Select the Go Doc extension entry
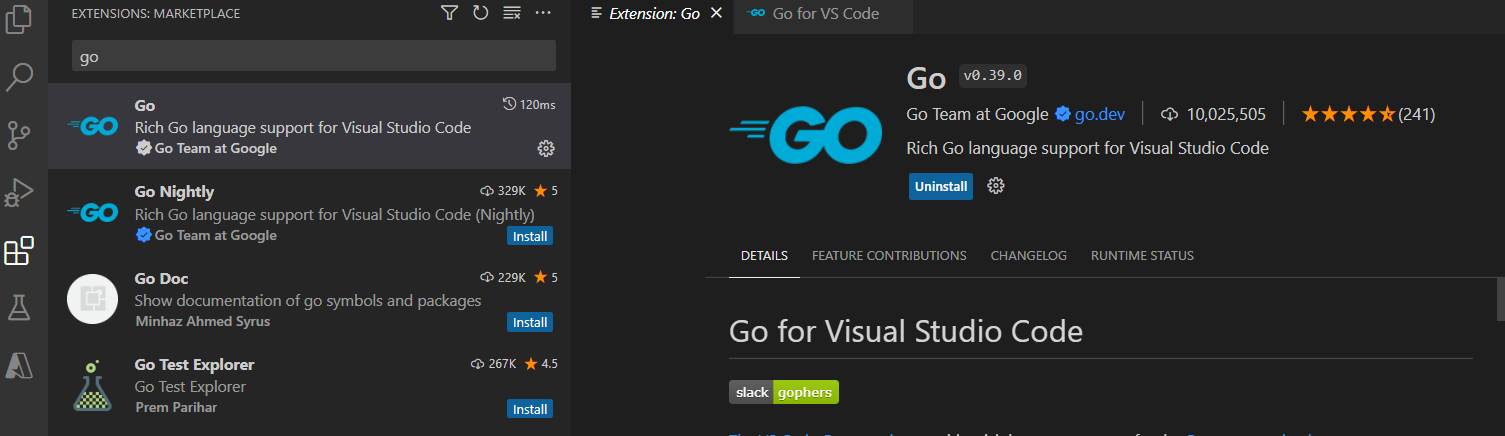 309,299
